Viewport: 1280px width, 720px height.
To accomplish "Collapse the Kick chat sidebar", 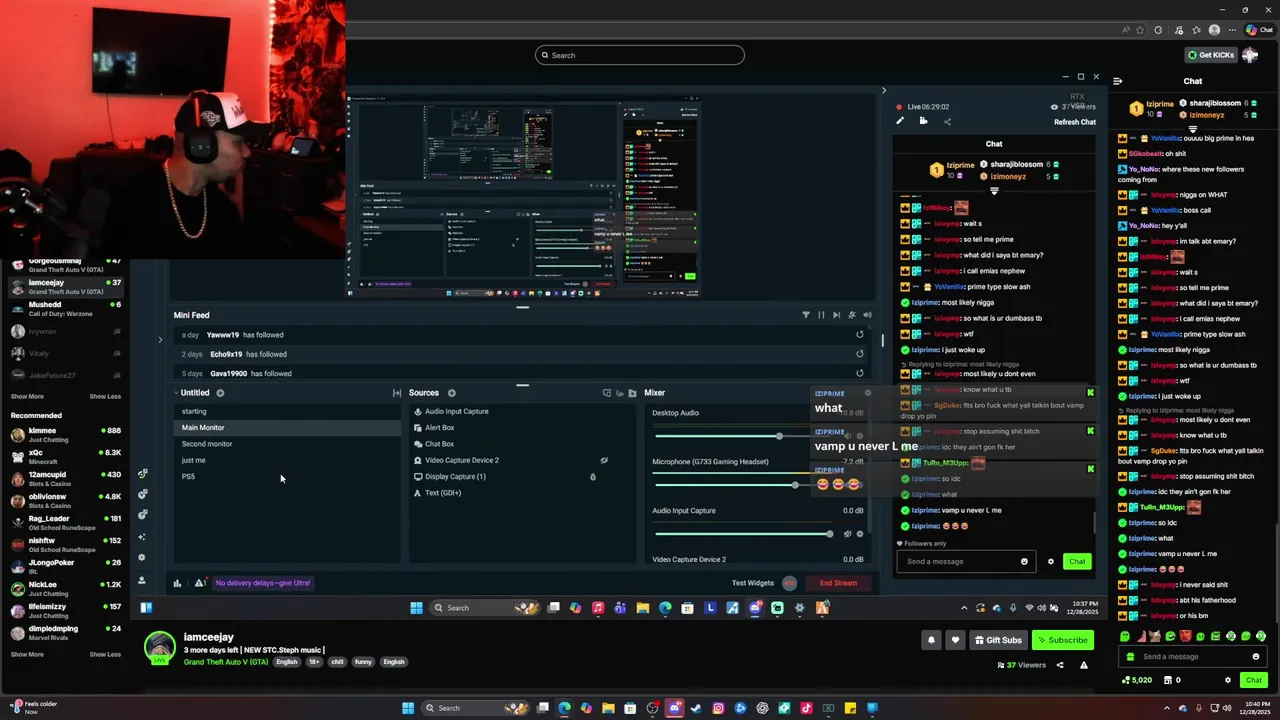I will 1117,81.
